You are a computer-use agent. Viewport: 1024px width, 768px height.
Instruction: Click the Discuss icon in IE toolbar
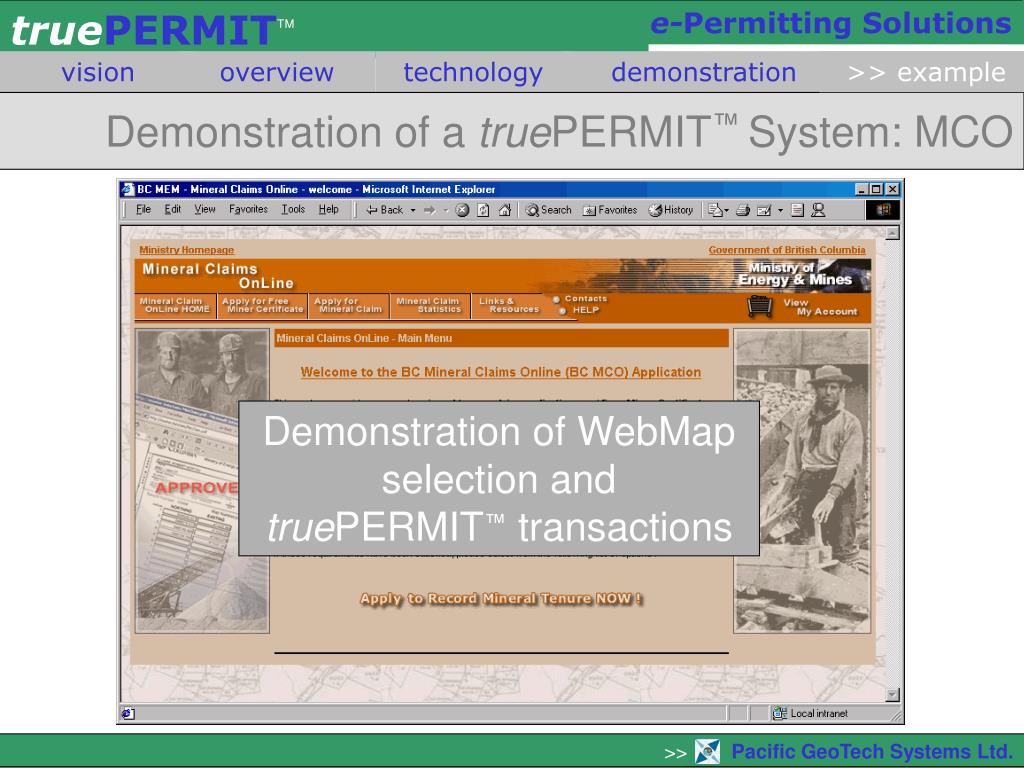797,210
